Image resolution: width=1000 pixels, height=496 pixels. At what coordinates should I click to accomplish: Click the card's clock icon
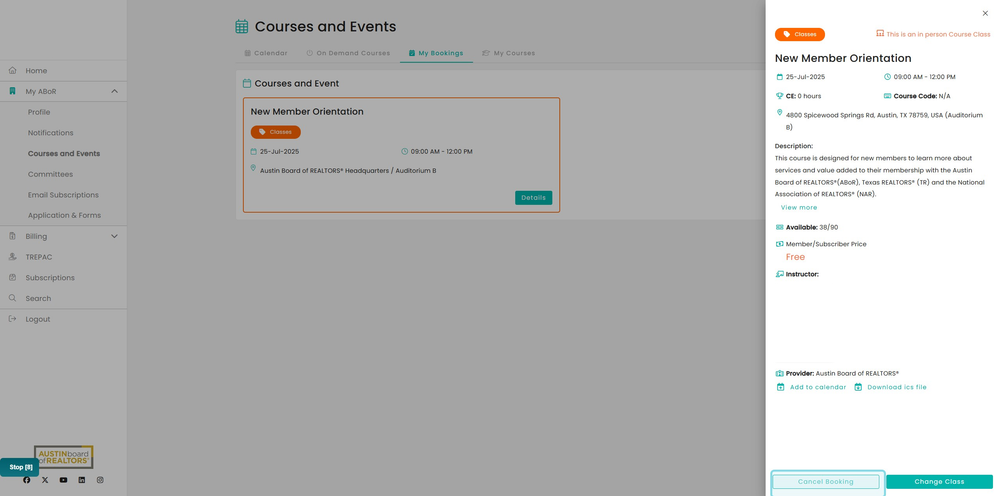[404, 152]
